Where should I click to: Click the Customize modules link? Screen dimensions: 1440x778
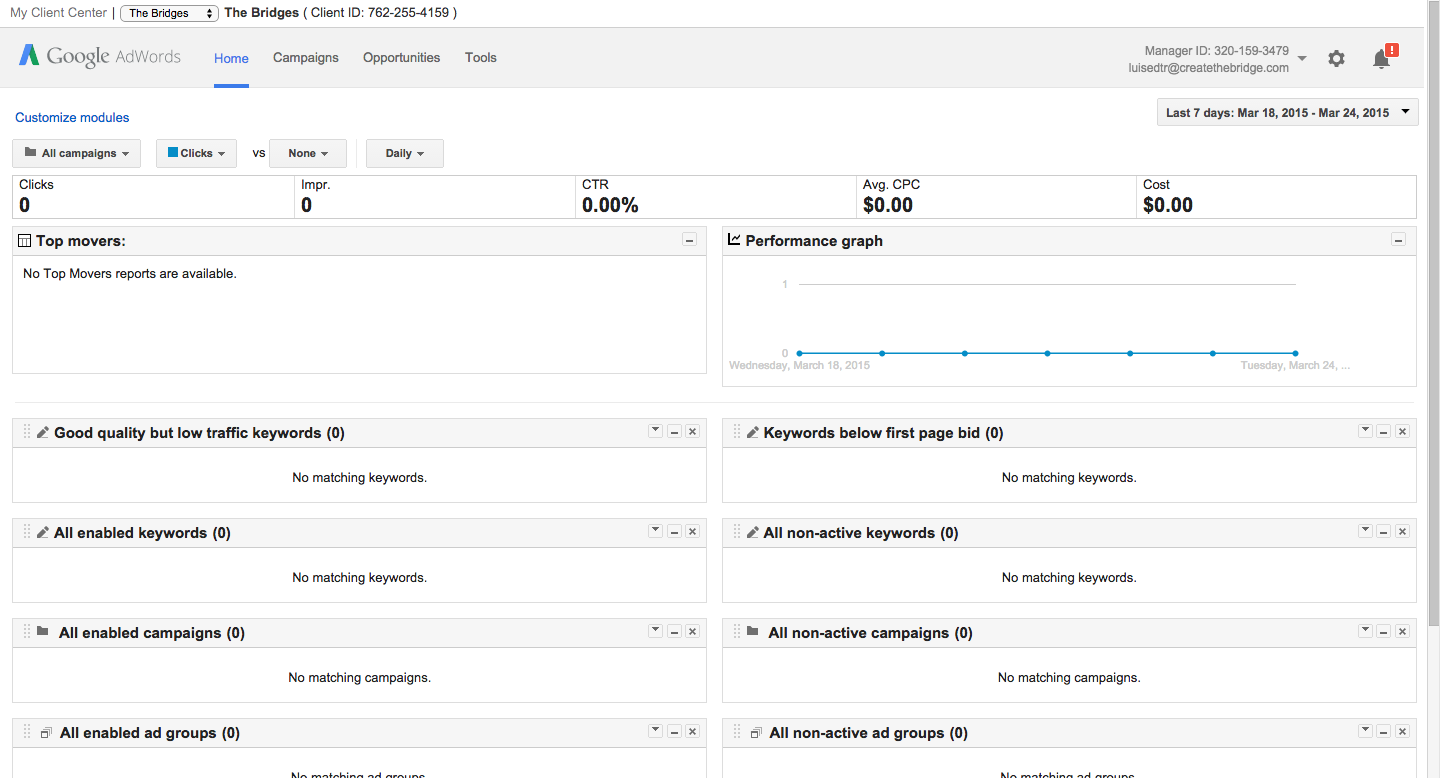tap(72, 117)
